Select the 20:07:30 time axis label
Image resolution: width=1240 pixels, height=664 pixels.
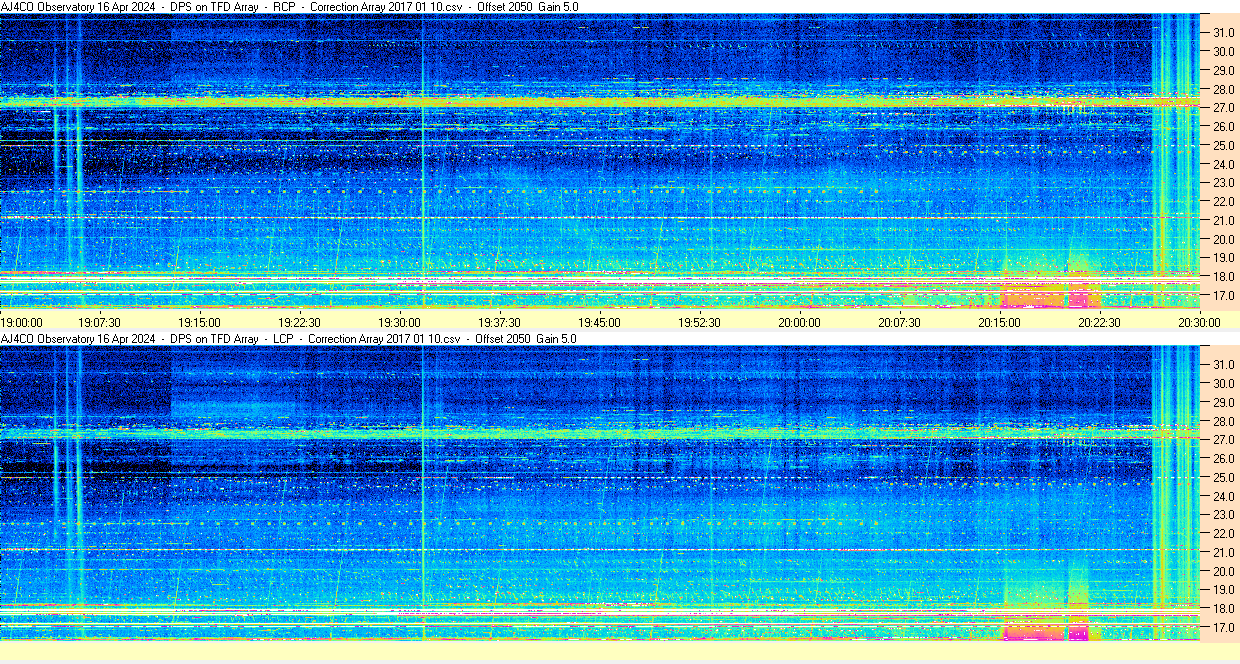(899, 322)
